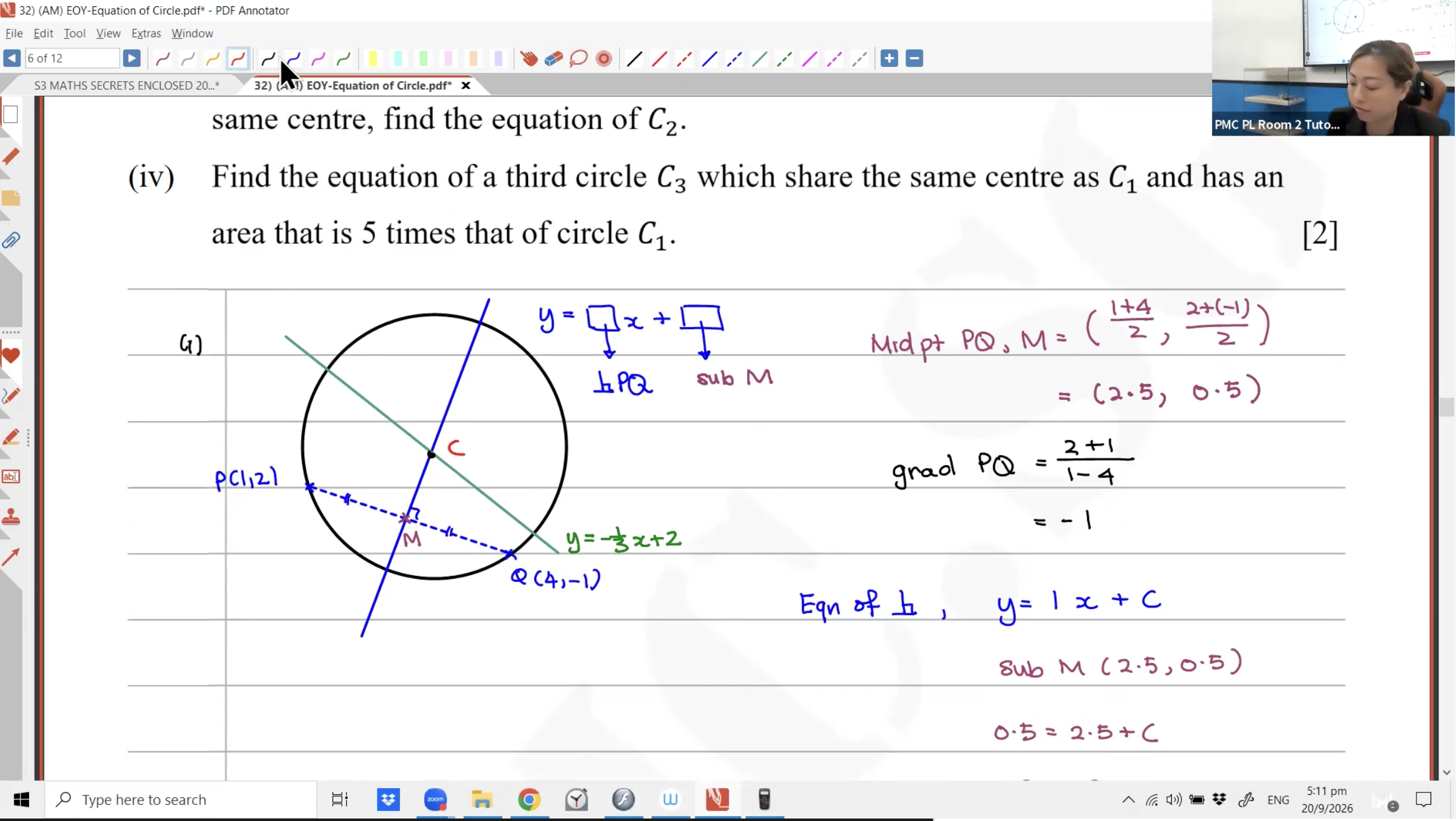Select the red curved pen preset
1456x821 pixels.
point(238,59)
